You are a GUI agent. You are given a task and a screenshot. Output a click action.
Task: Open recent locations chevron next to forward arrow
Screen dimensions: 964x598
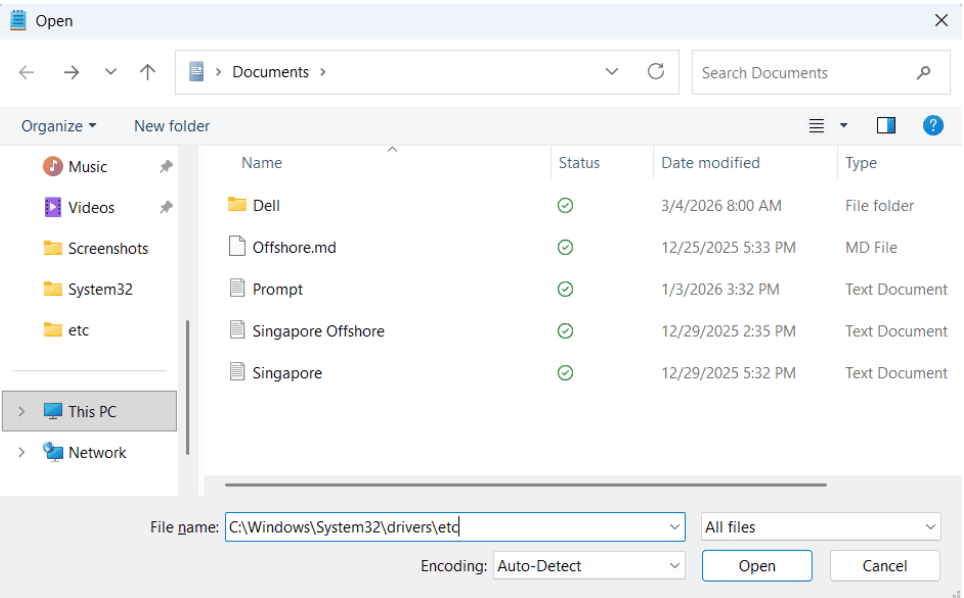[111, 72]
